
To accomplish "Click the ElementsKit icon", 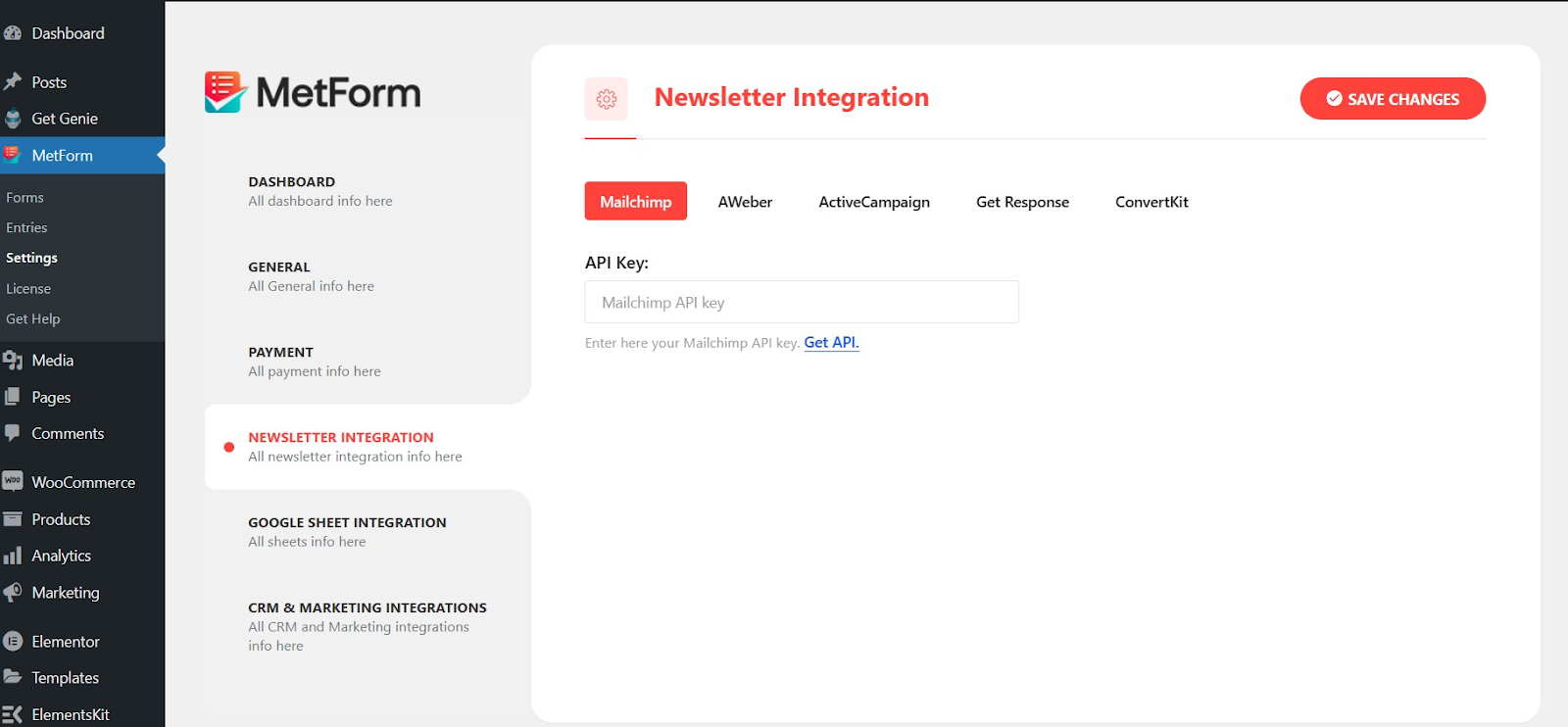I will pyautogui.click(x=12, y=714).
